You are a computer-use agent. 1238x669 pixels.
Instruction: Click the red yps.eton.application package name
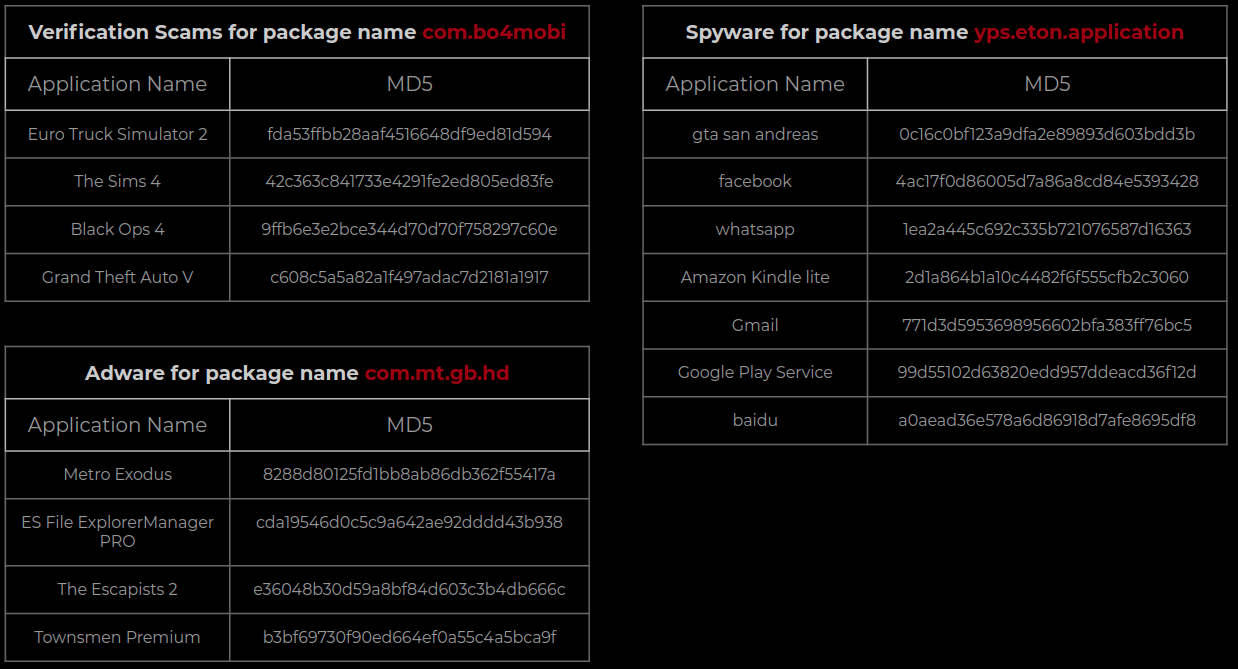[x=1079, y=32]
